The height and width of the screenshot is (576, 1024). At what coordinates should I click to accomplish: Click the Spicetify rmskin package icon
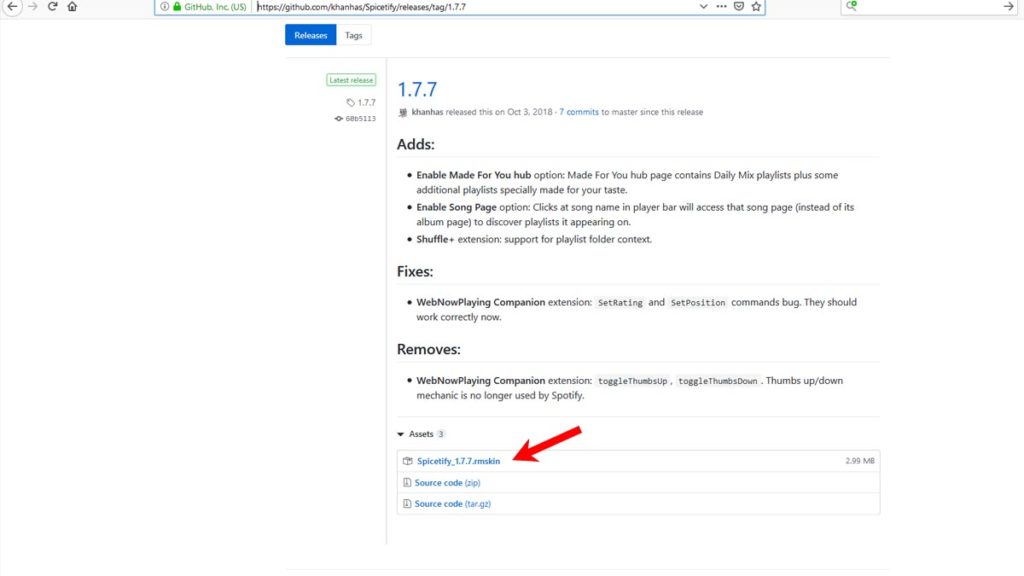coord(408,461)
